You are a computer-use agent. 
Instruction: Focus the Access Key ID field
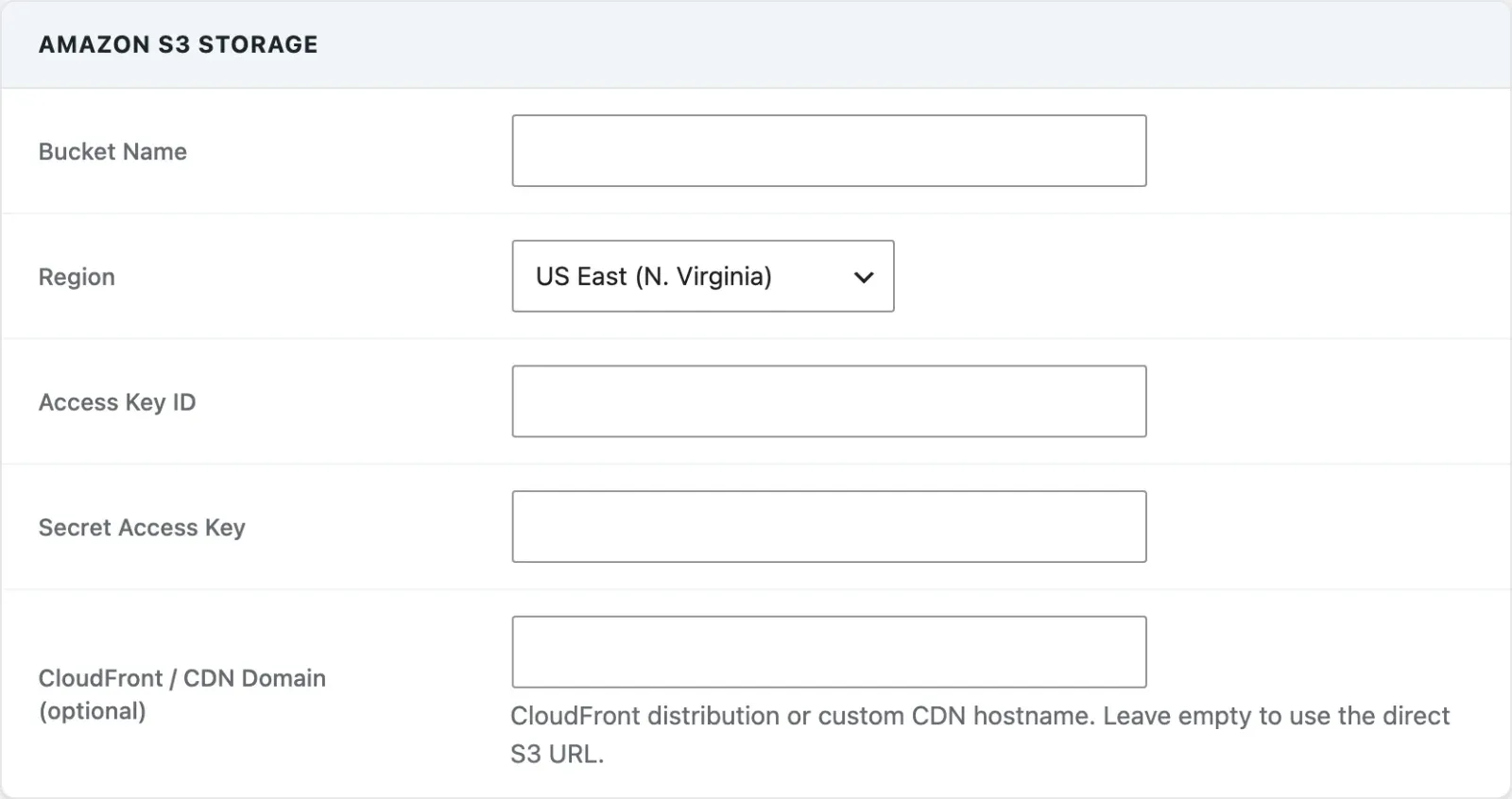pos(829,401)
